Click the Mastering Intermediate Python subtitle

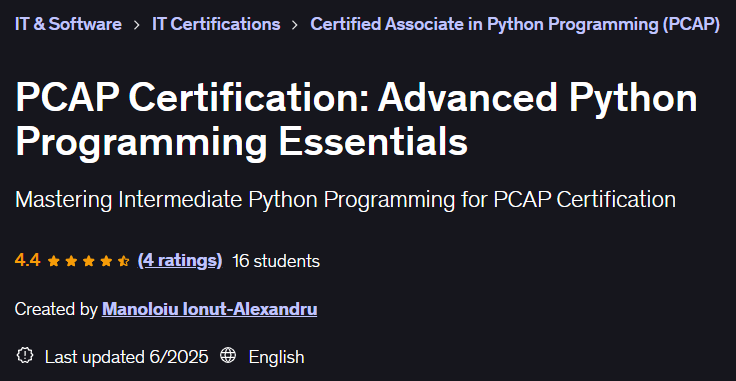tap(345, 200)
